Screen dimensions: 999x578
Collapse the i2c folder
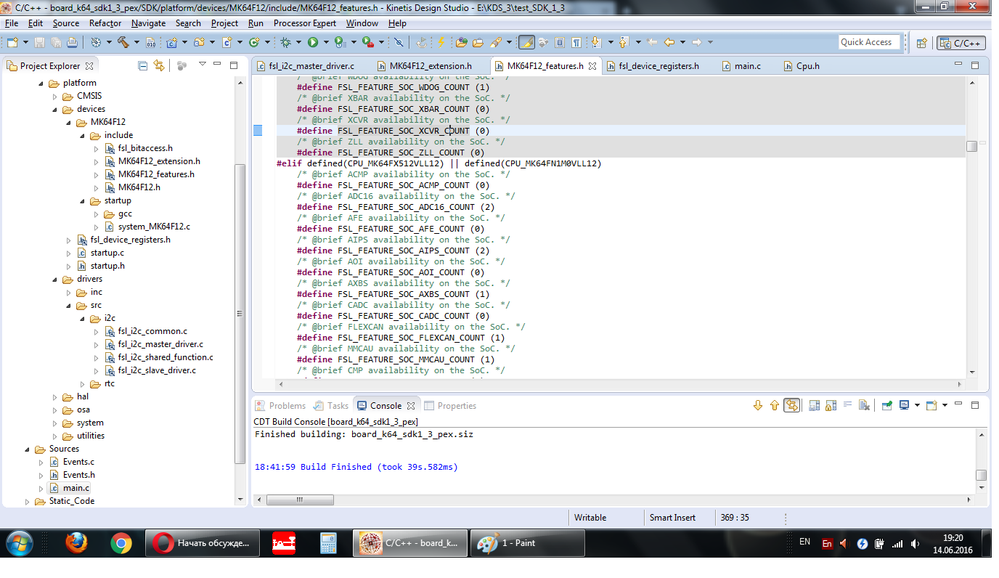82,319
